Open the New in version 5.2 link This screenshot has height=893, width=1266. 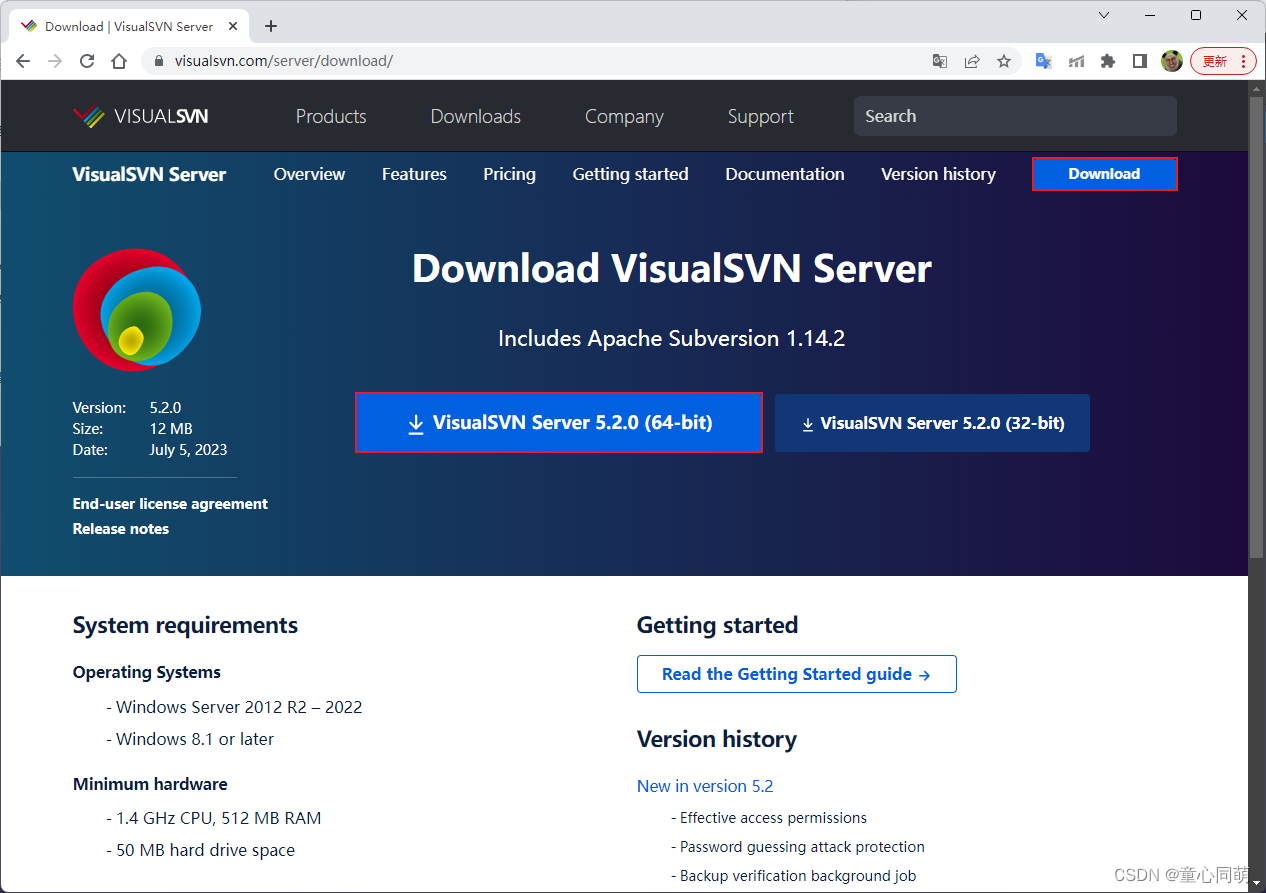[x=705, y=786]
